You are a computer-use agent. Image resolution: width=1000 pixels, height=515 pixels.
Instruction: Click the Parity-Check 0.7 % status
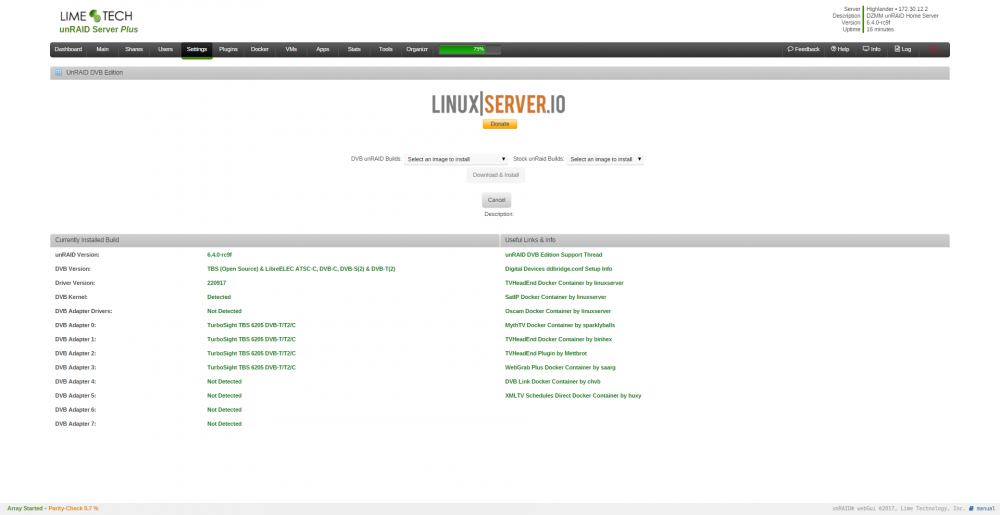pos(73,509)
